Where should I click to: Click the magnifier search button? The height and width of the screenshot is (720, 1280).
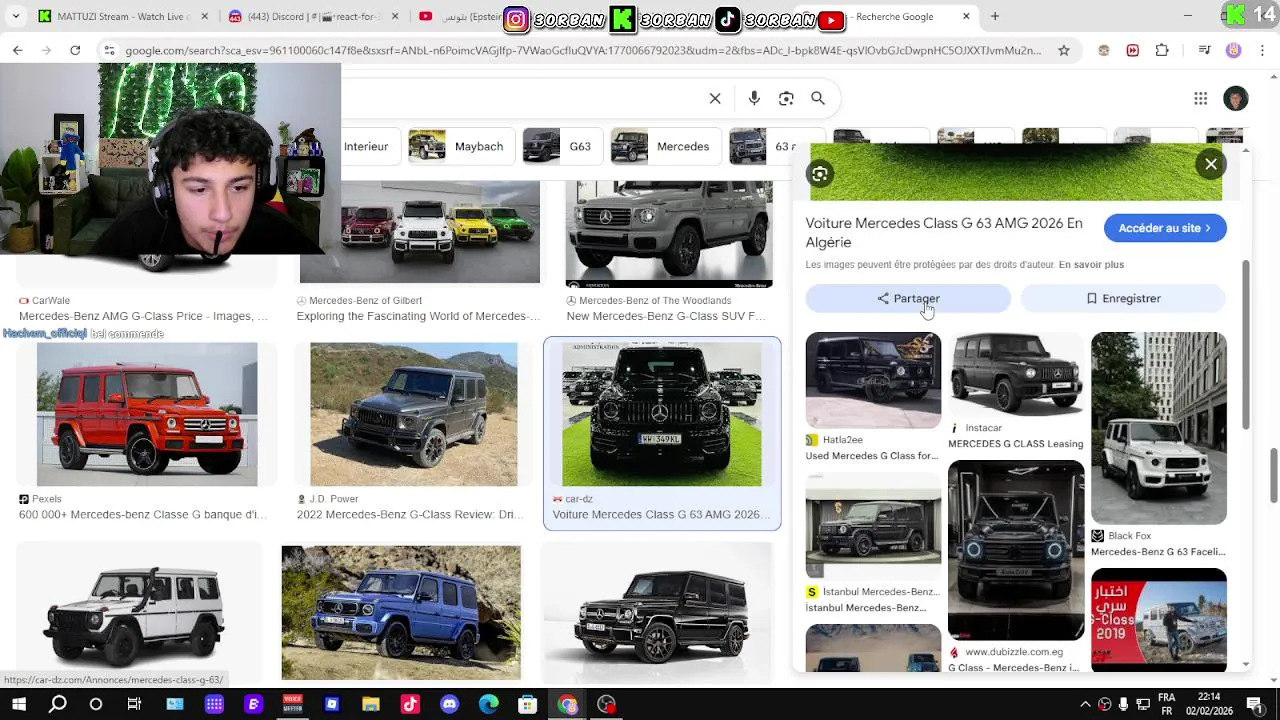click(818, 98)
